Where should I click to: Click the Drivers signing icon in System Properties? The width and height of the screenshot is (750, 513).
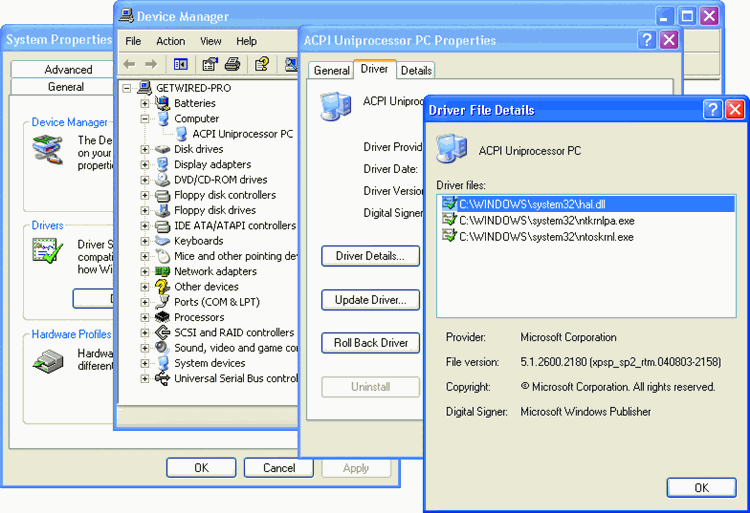(x=47, y=251)
